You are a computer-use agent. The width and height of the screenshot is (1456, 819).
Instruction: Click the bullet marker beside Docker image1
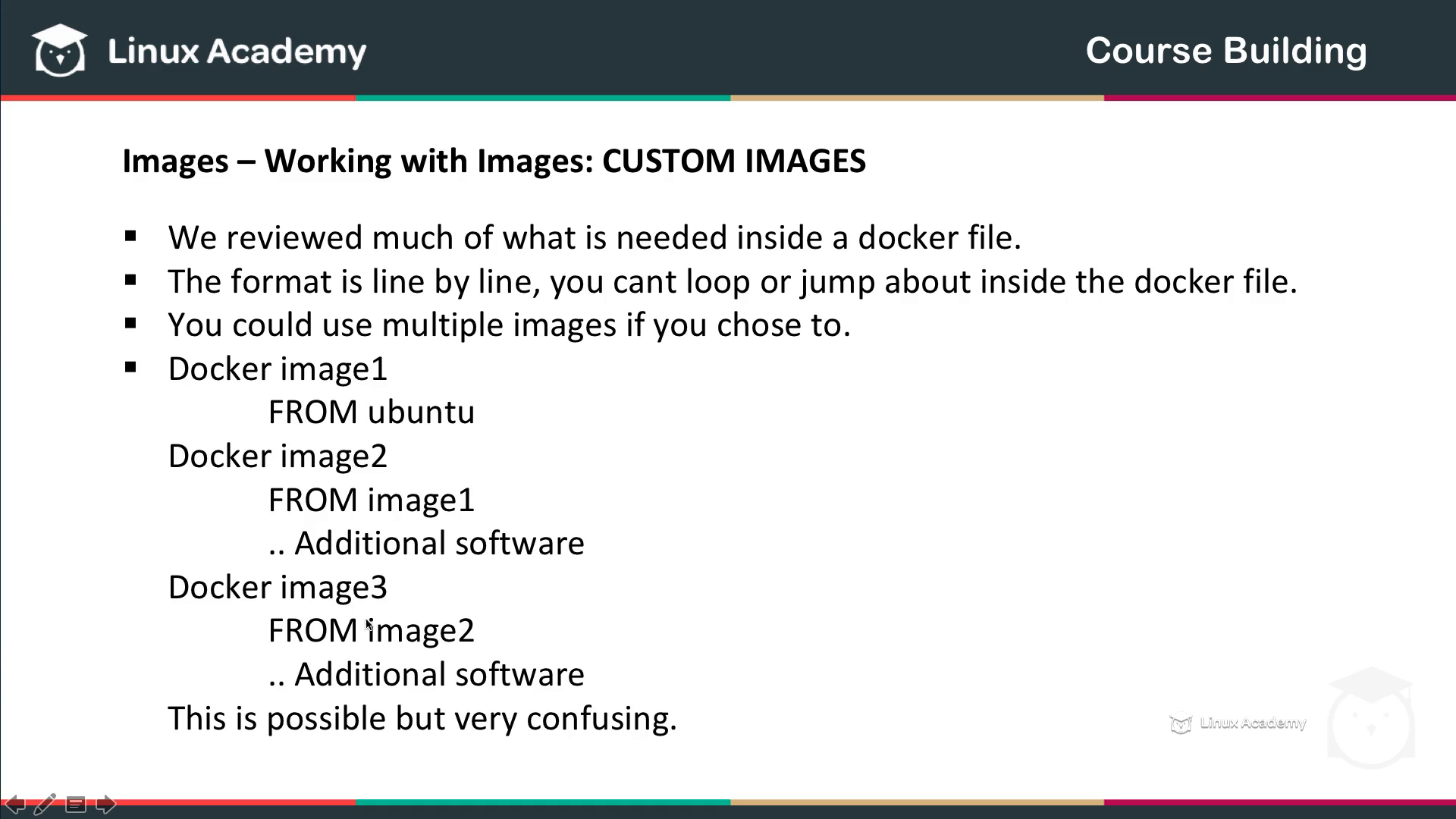pos(131,368)
